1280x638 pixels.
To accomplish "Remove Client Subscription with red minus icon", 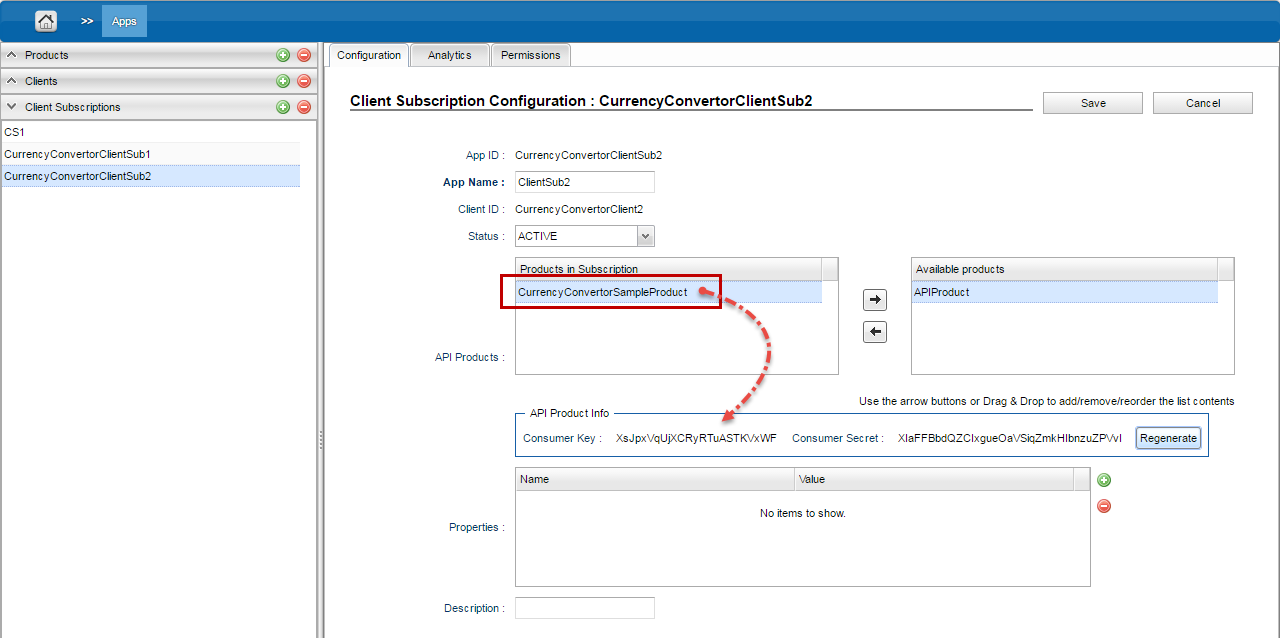I will coord(304,107).
